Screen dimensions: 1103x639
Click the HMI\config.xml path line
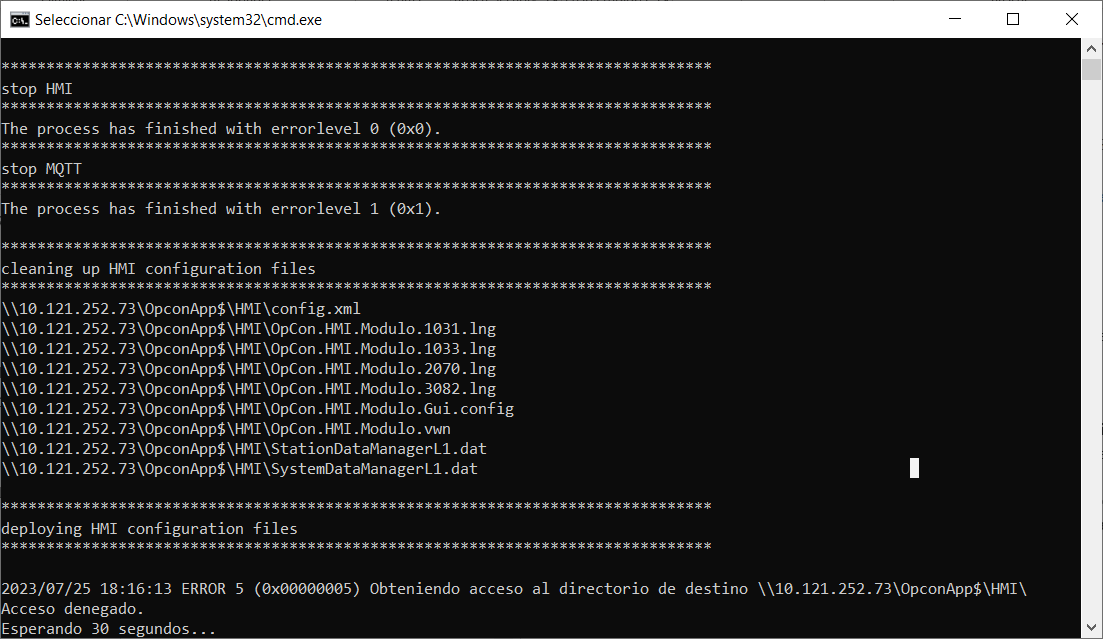[x=181, y=309]
